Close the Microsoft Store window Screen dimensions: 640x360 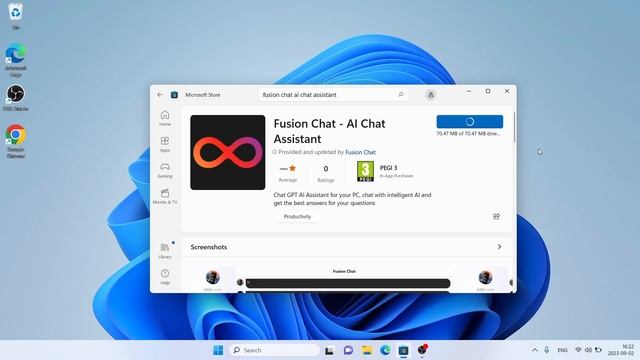pos(507,91)
